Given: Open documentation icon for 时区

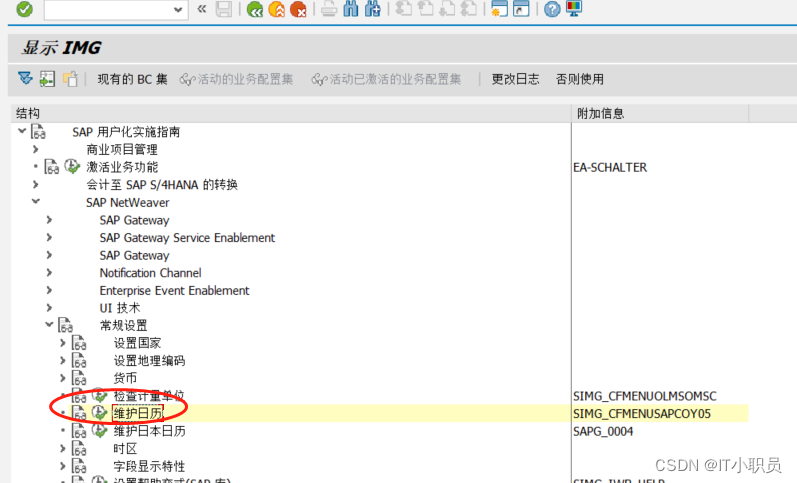Looking at the screenshot, I should coord(79,449).
